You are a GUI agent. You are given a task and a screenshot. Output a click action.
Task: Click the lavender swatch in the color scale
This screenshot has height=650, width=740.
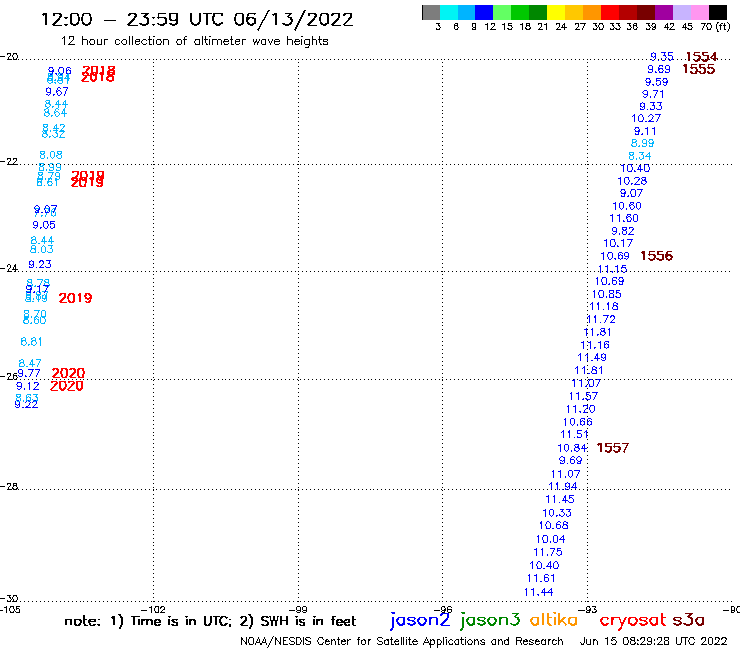click(x=681, y=12)
